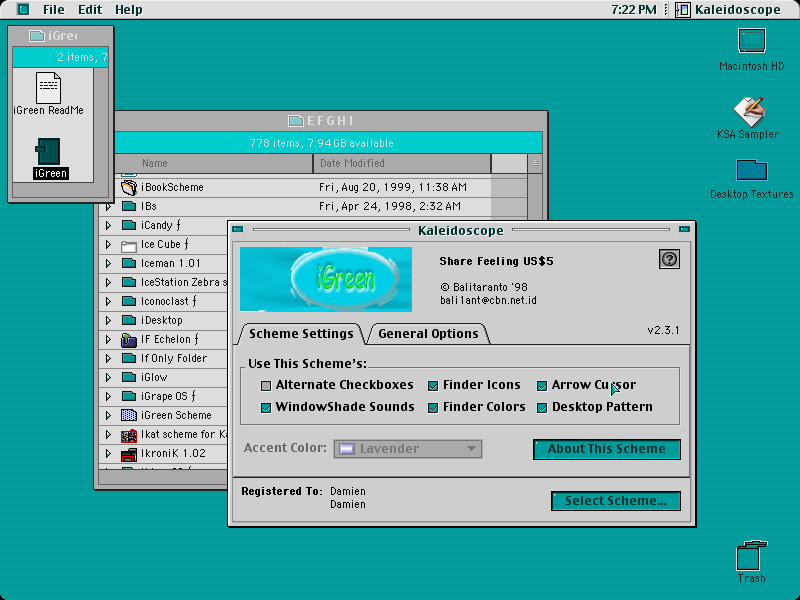Toggle the Desktop Pattern checkbox

coord(542,408)
